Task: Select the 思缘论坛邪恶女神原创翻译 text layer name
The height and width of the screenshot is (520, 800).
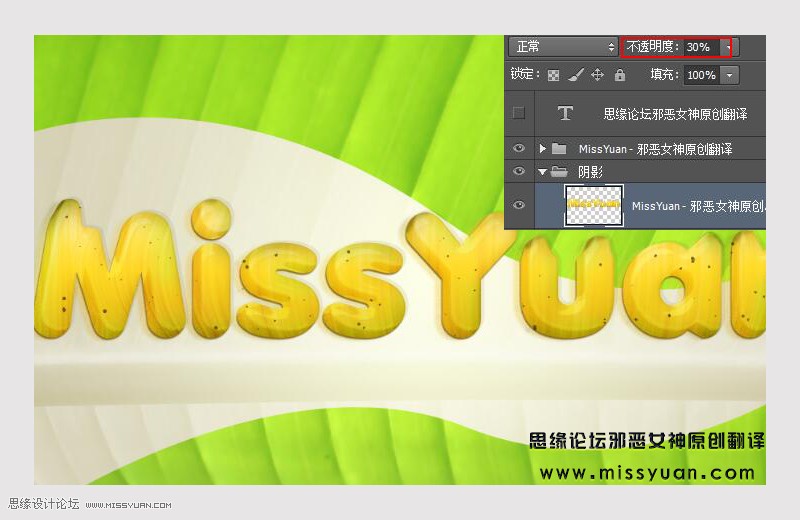Action: pos(675,114)
